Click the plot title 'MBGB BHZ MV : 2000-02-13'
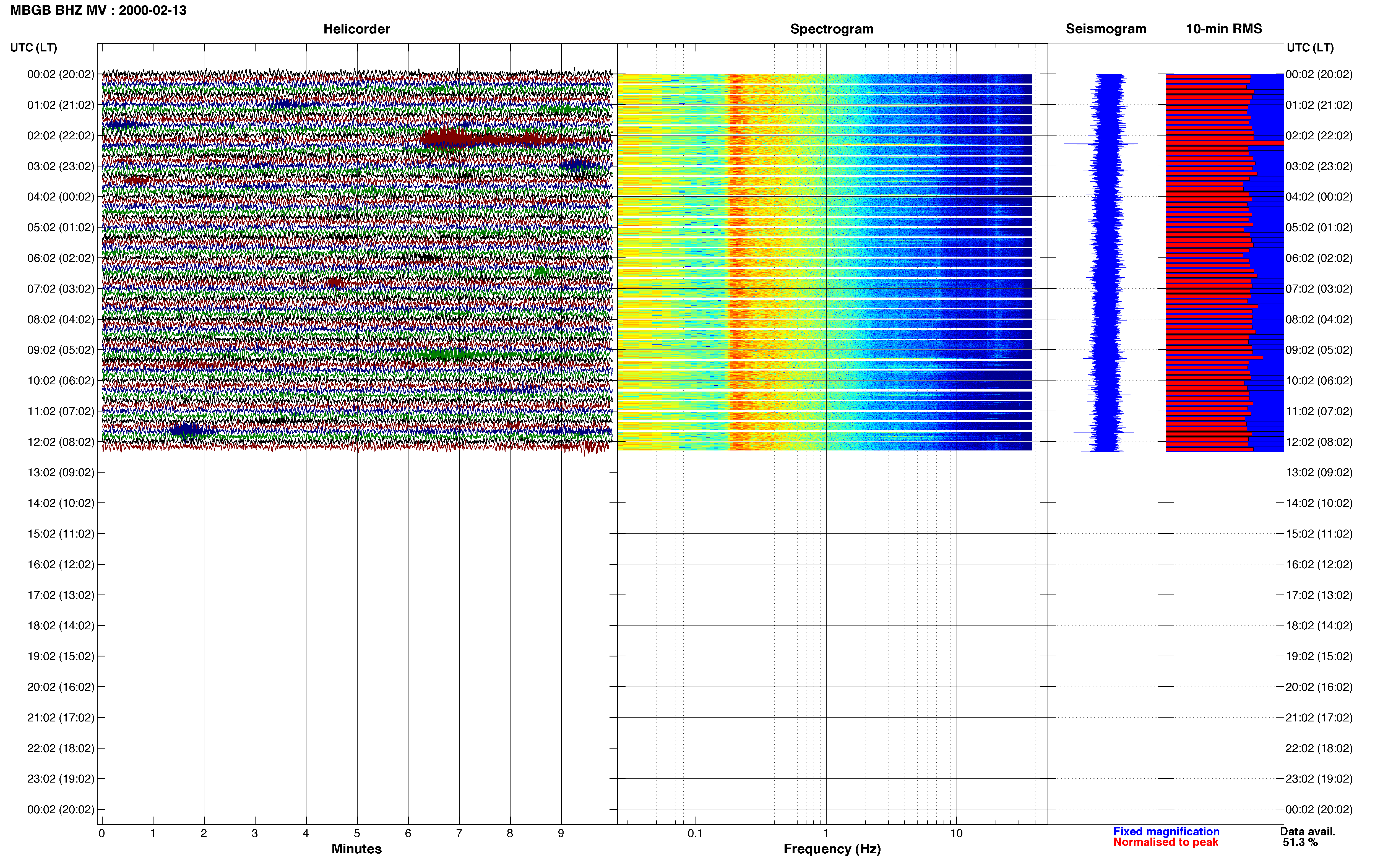Screen dimensions: 1388x868 [98, 10]
